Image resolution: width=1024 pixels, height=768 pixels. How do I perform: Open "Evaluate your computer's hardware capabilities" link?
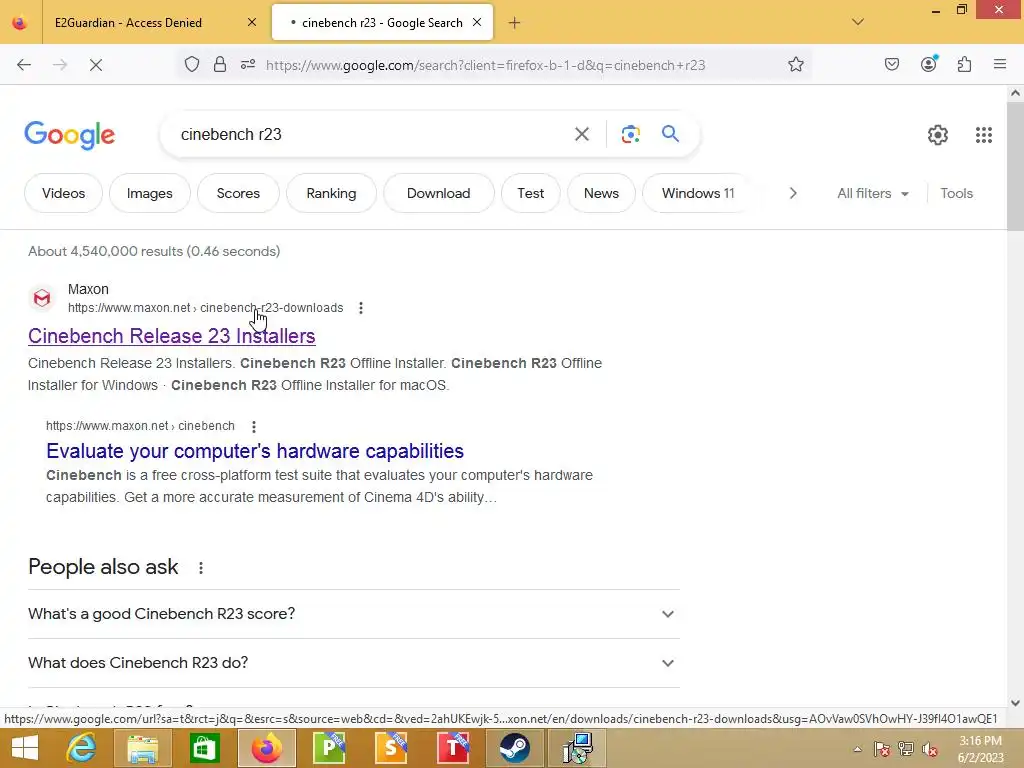255,451
